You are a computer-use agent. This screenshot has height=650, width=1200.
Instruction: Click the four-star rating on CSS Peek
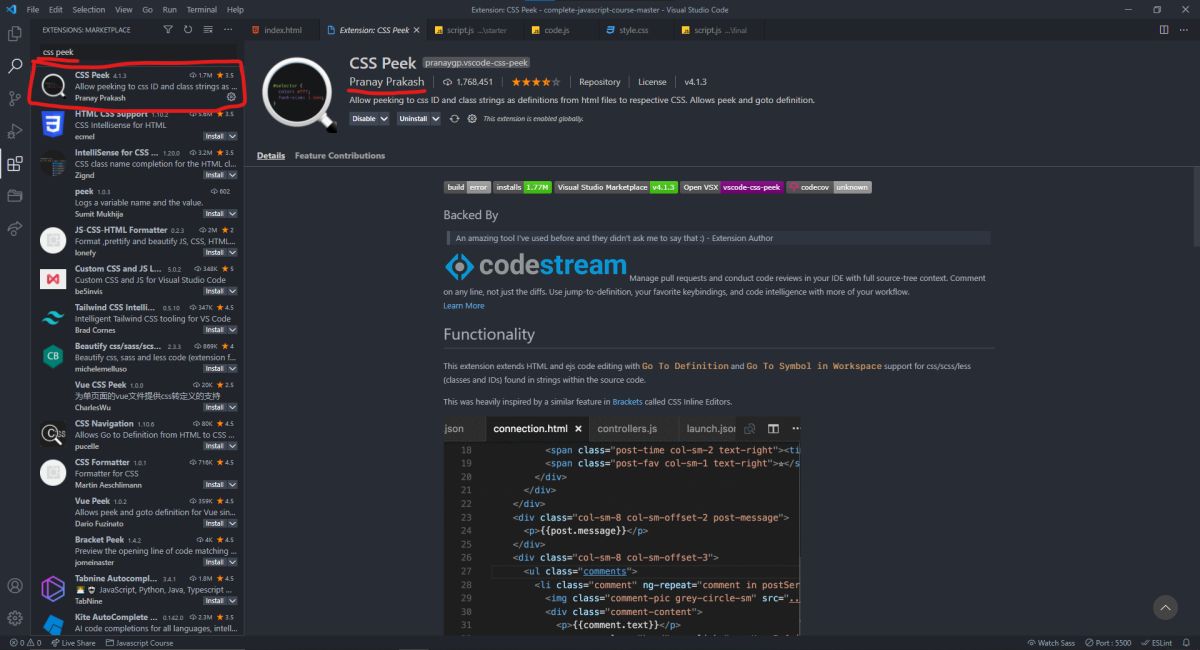535,82
